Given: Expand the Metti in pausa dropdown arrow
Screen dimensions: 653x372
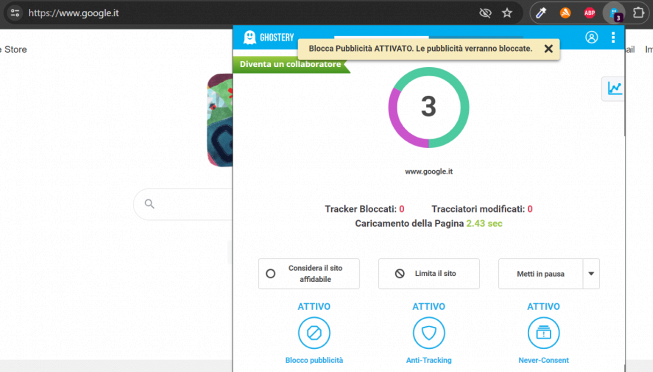Looking at the screenshot, I should click(x=591, y=274).
